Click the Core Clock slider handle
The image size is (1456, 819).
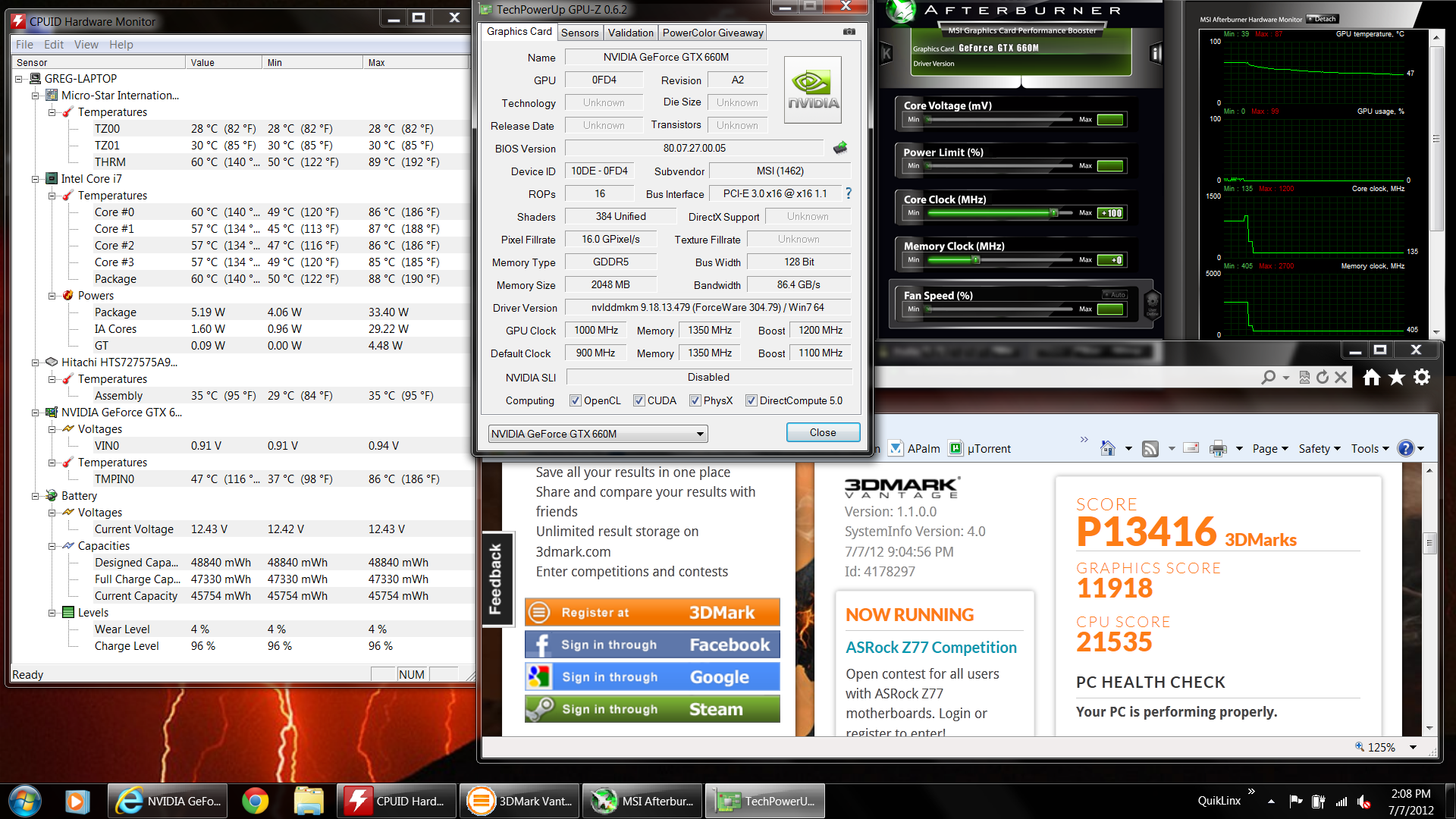(x=1053, y=213)
